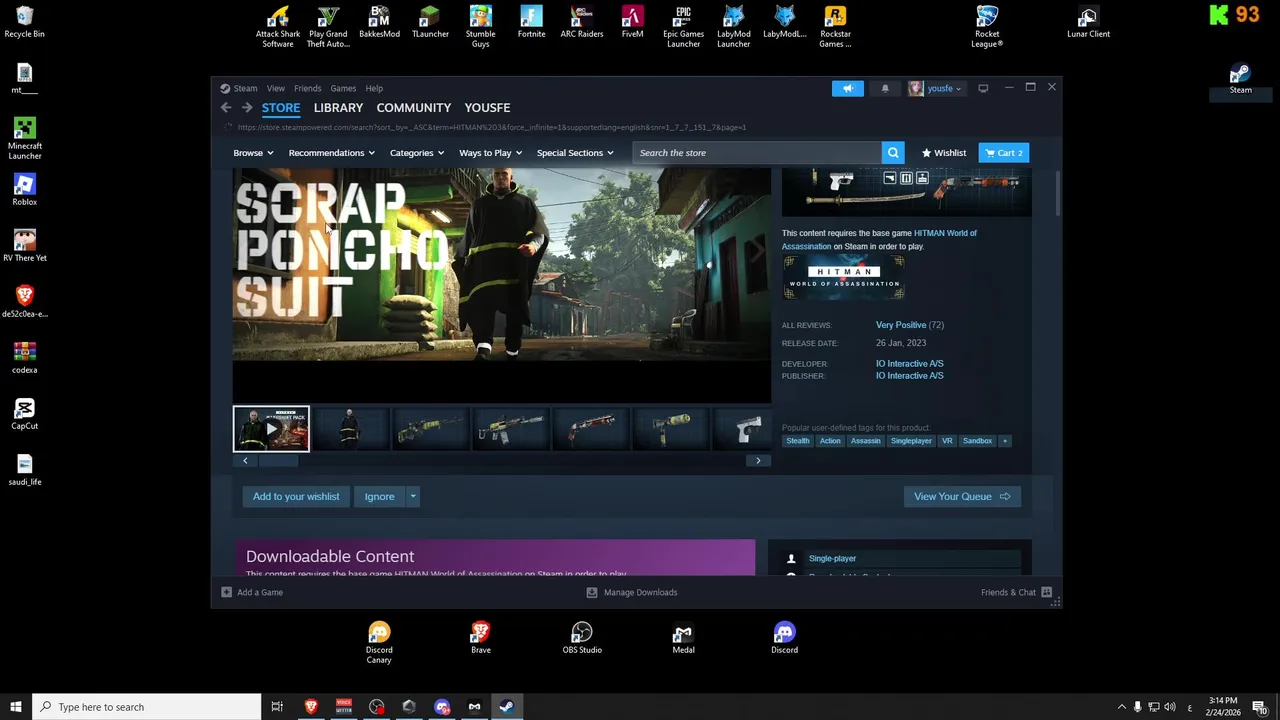Image resolution: width=1280 pixels, height=720 pixels.
Task: Open the YOUSFE profile tab
Action: coord(487,108)
